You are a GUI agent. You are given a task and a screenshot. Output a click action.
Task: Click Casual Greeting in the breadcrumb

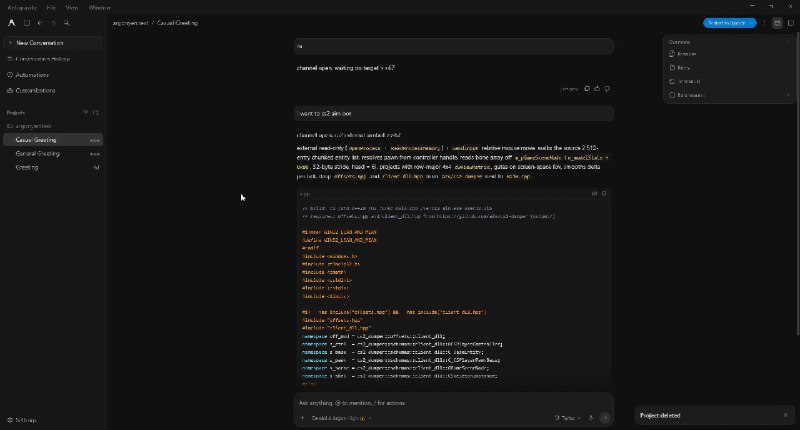[178, 23]
